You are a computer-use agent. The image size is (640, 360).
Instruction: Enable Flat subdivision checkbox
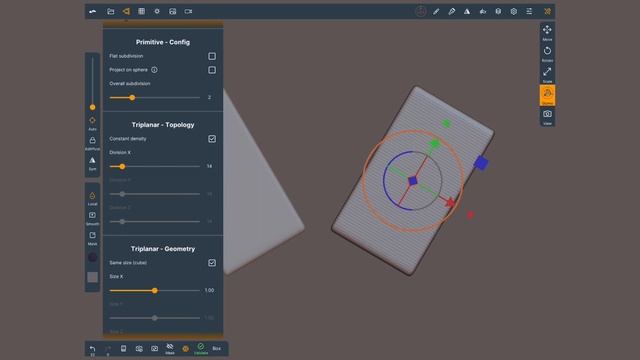point(212,56)
